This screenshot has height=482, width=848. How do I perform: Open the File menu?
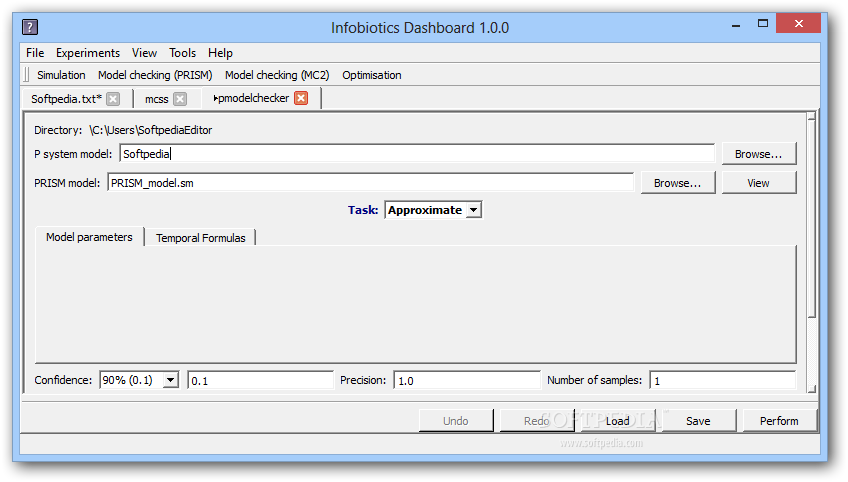click(35, 53)
